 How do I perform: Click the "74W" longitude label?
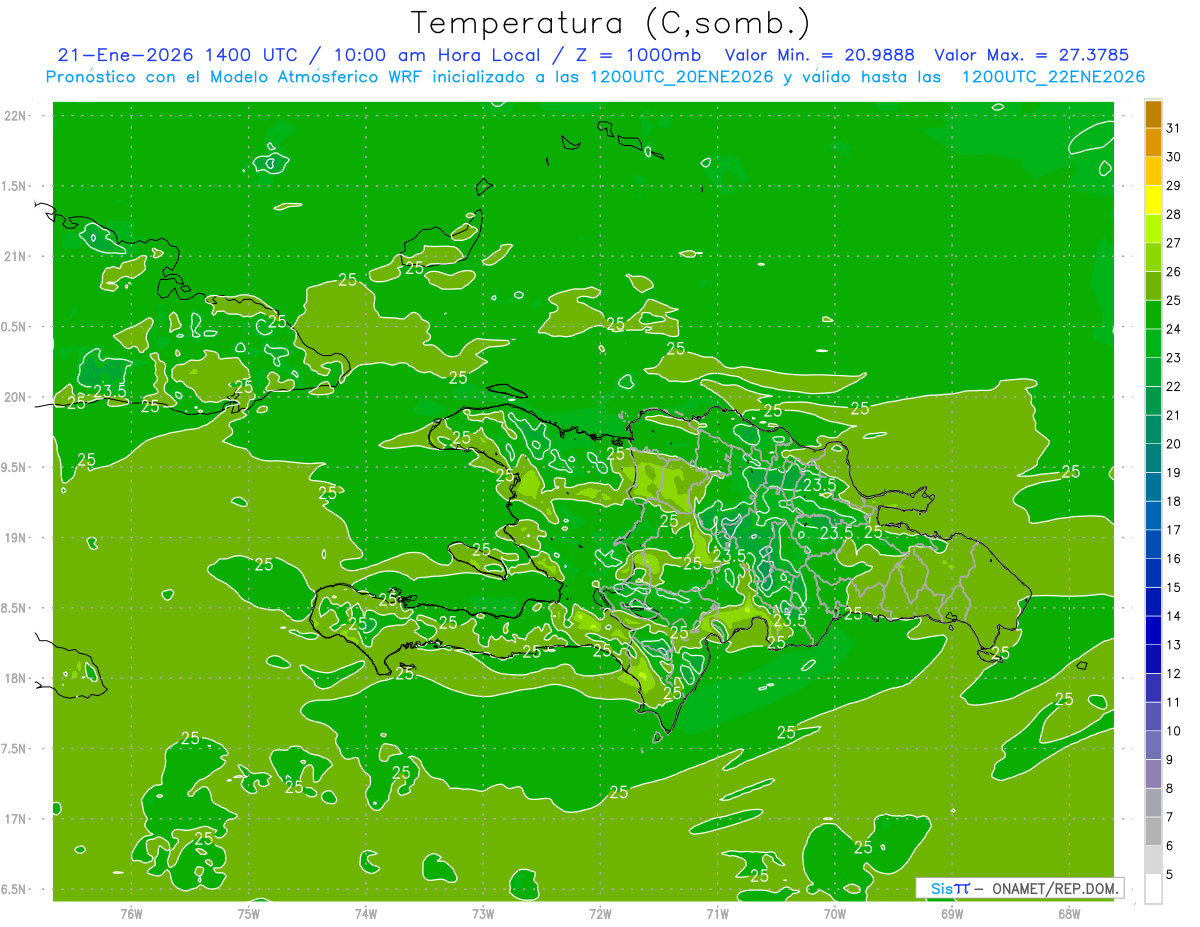click(365, 913)
